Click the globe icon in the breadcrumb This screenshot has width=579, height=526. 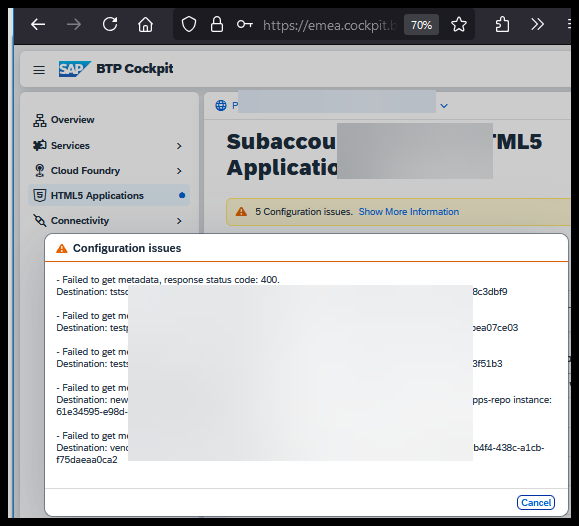click(x=221, y=106)
